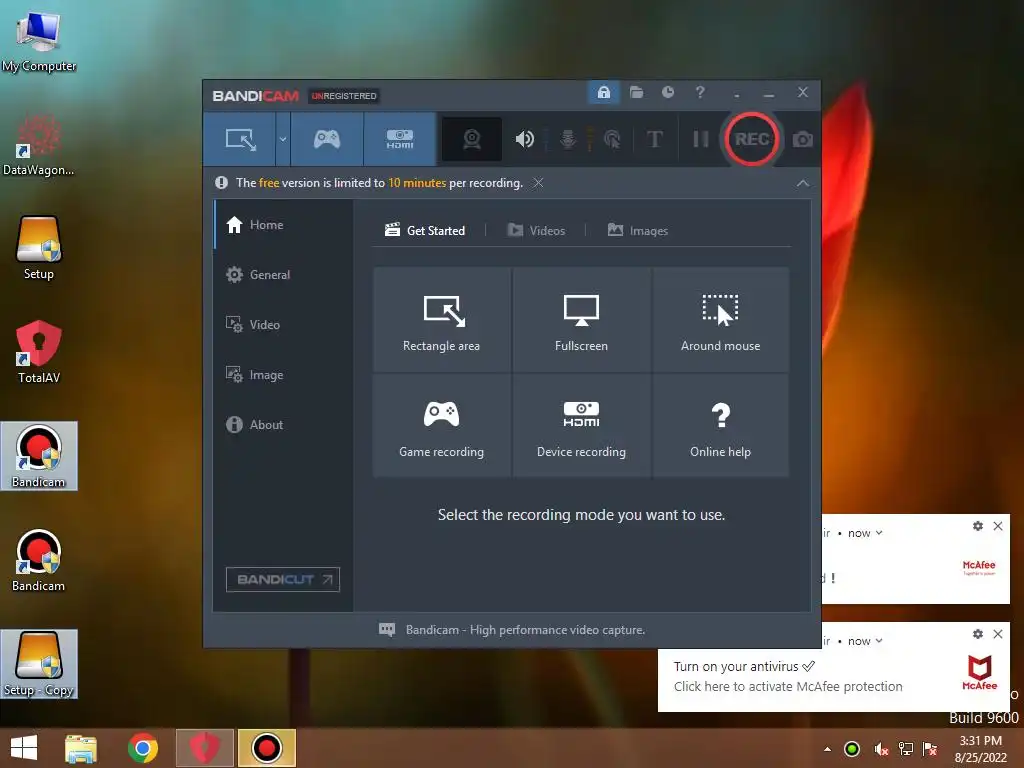Open Google Chrome from the taskbar

pos(142,748)
